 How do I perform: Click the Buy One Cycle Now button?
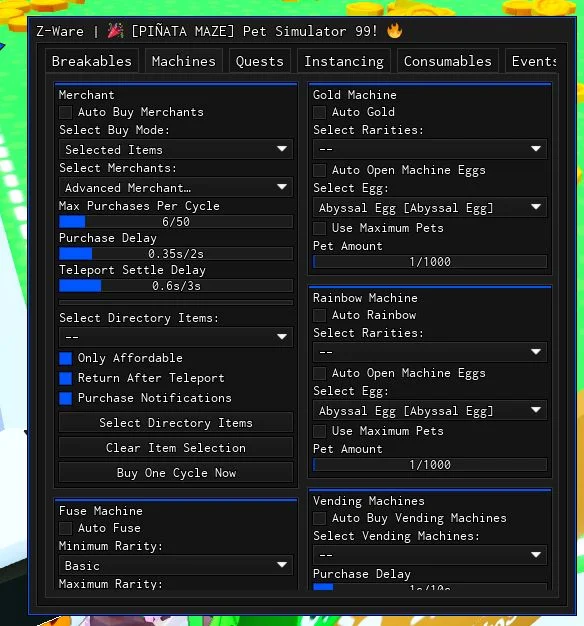coord(176,473)
